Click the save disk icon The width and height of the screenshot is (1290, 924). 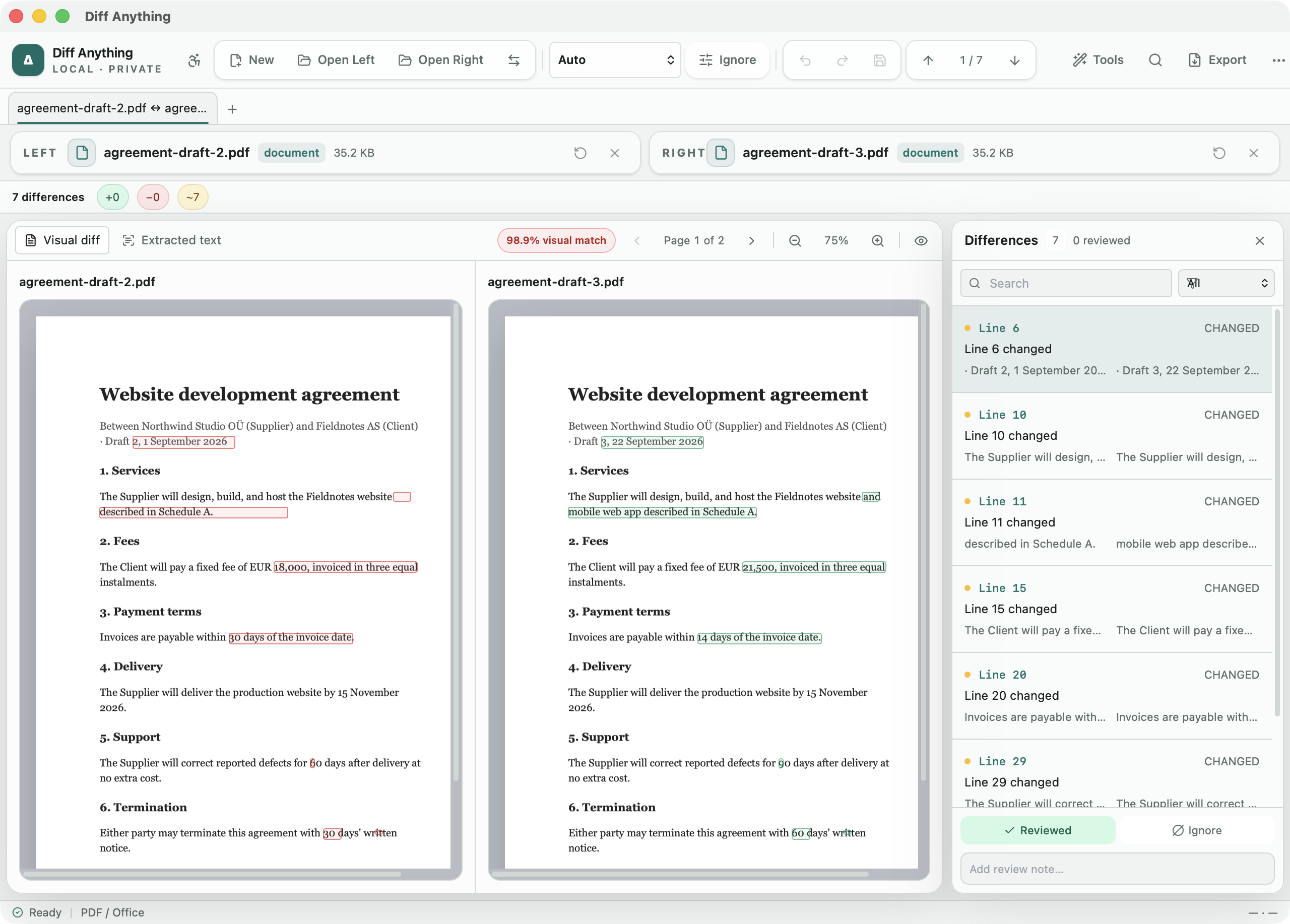click(879, 60)
